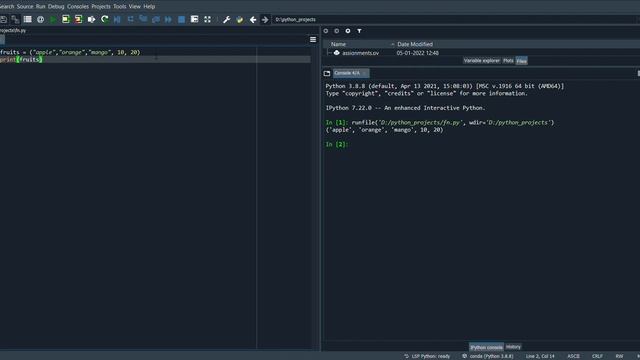Click the Save all files icon
The image size is (640, 360).
point(15,19)
